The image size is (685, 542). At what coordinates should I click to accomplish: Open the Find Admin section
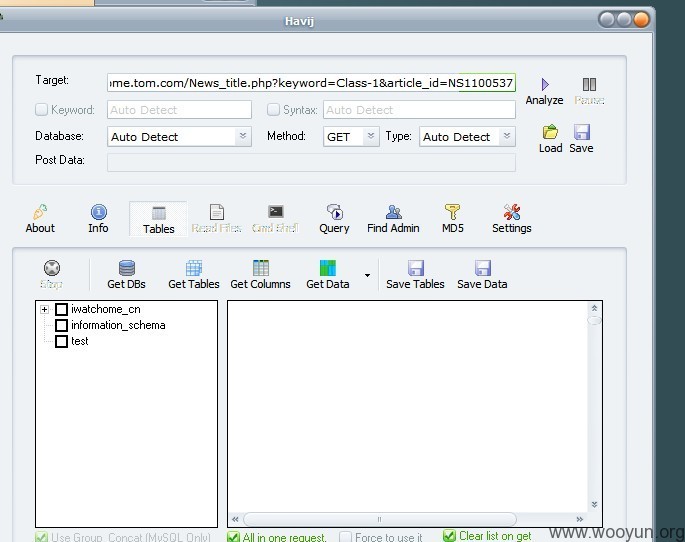pos(393,218)
